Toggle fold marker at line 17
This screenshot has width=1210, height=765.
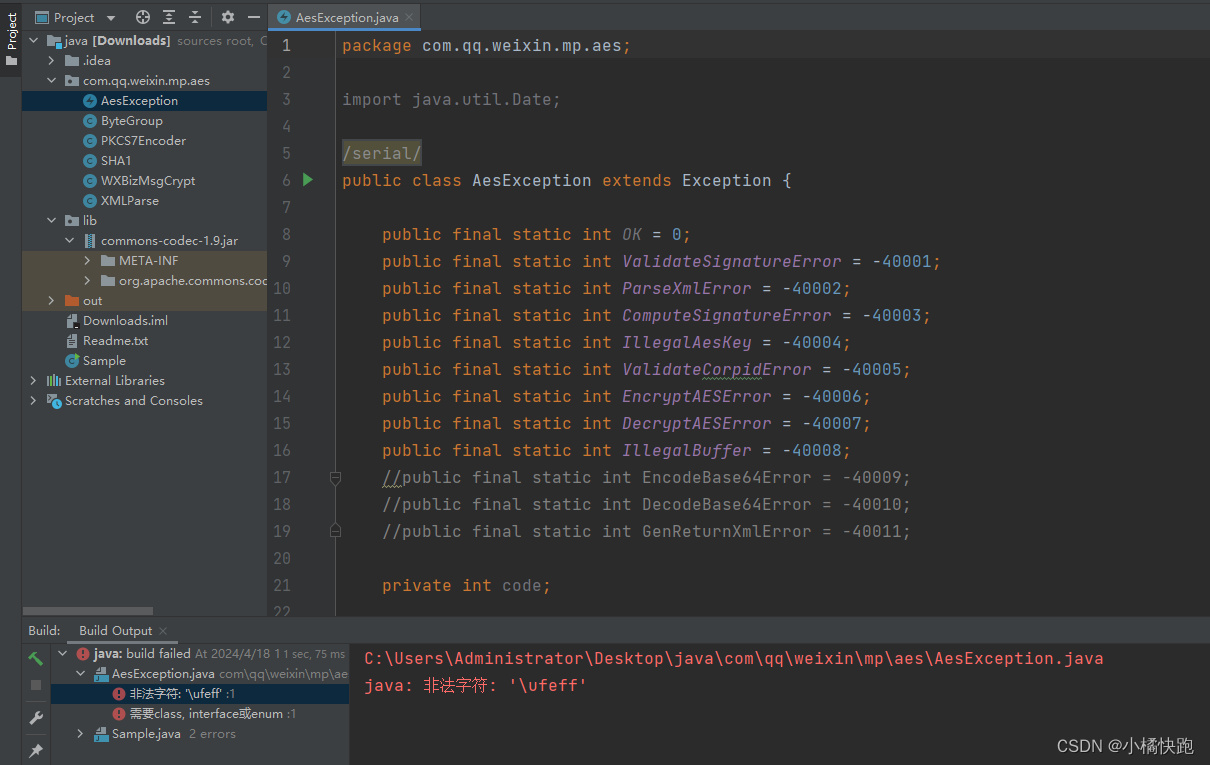pos(336,478)
